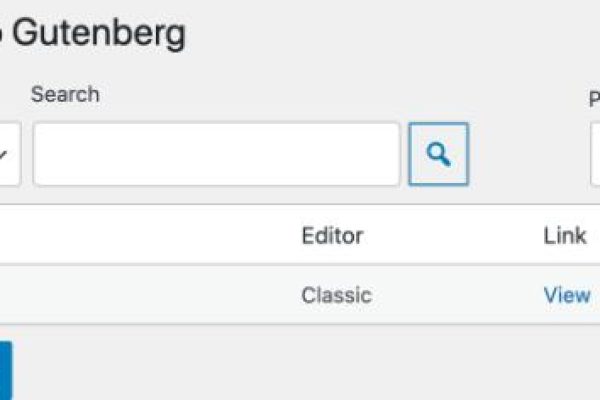The height and width of the screenshot is (400, 600).
Task: Click the Gutenberg page heading
Action: coord(100,34)
